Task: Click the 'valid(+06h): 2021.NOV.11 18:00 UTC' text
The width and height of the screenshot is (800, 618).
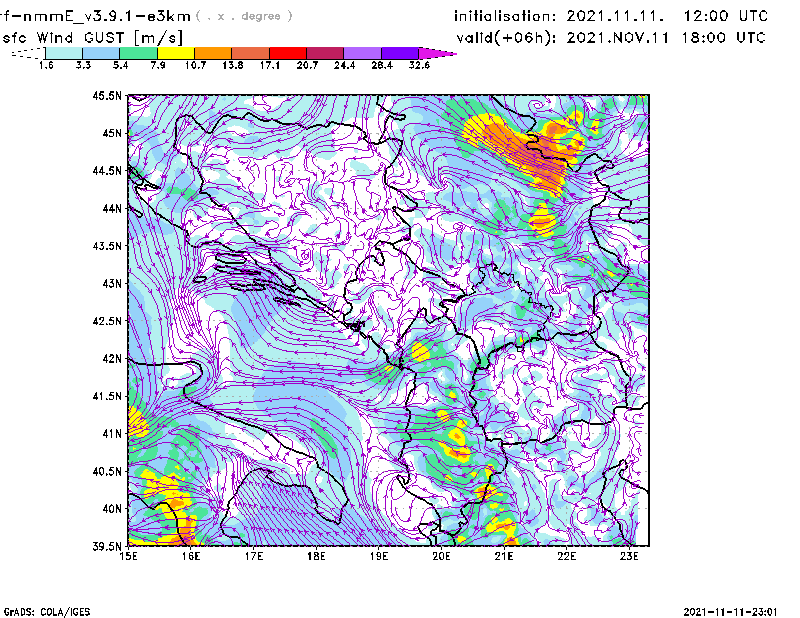Action: click(x=611, y=38)
